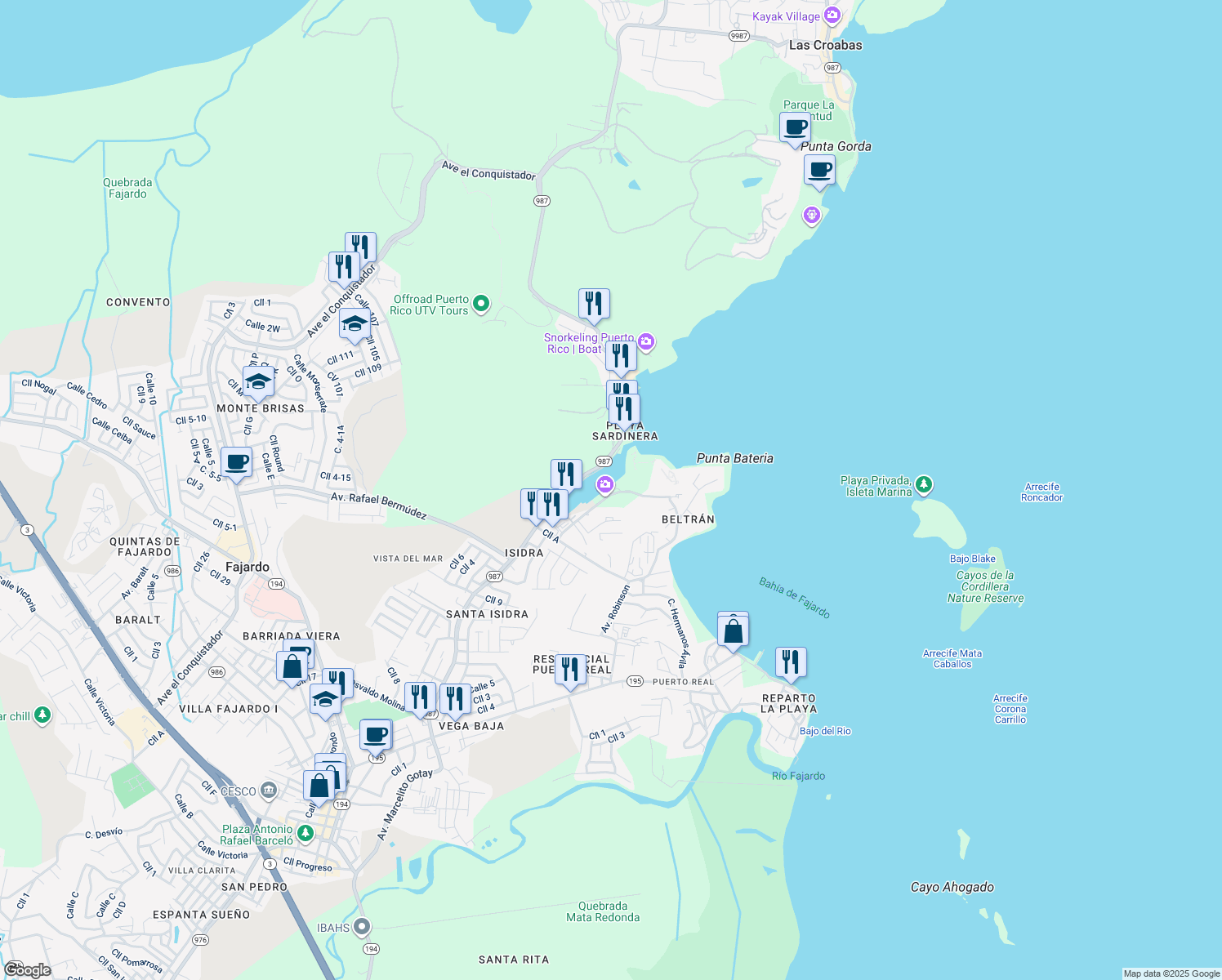The width and height of the screenshot is (1222, 980).
Task: Click the restaurant marker in Reparto La Playa
Action: coord(790,661)
